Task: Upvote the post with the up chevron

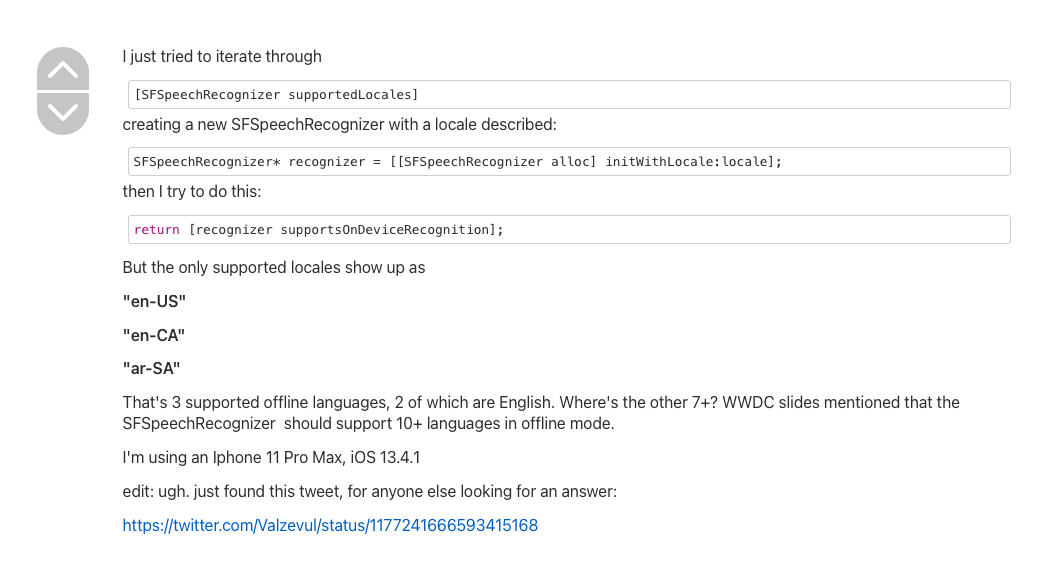Action: 63,70
